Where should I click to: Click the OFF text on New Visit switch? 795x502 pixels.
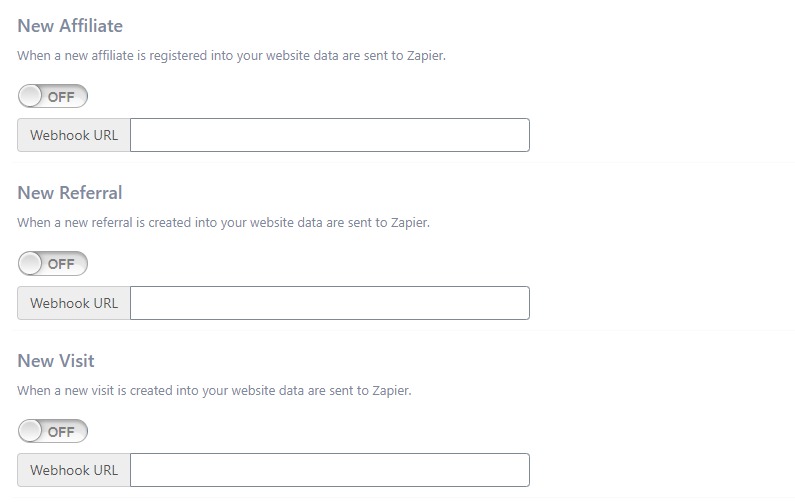(62, 432)
